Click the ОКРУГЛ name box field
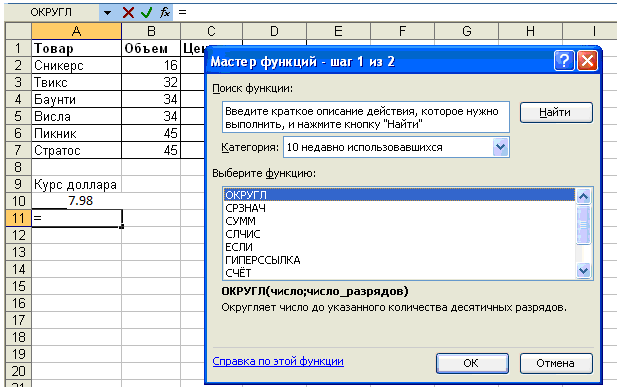Image resolution: width=617 pixels, height=387 pixels. coord(52,12)
